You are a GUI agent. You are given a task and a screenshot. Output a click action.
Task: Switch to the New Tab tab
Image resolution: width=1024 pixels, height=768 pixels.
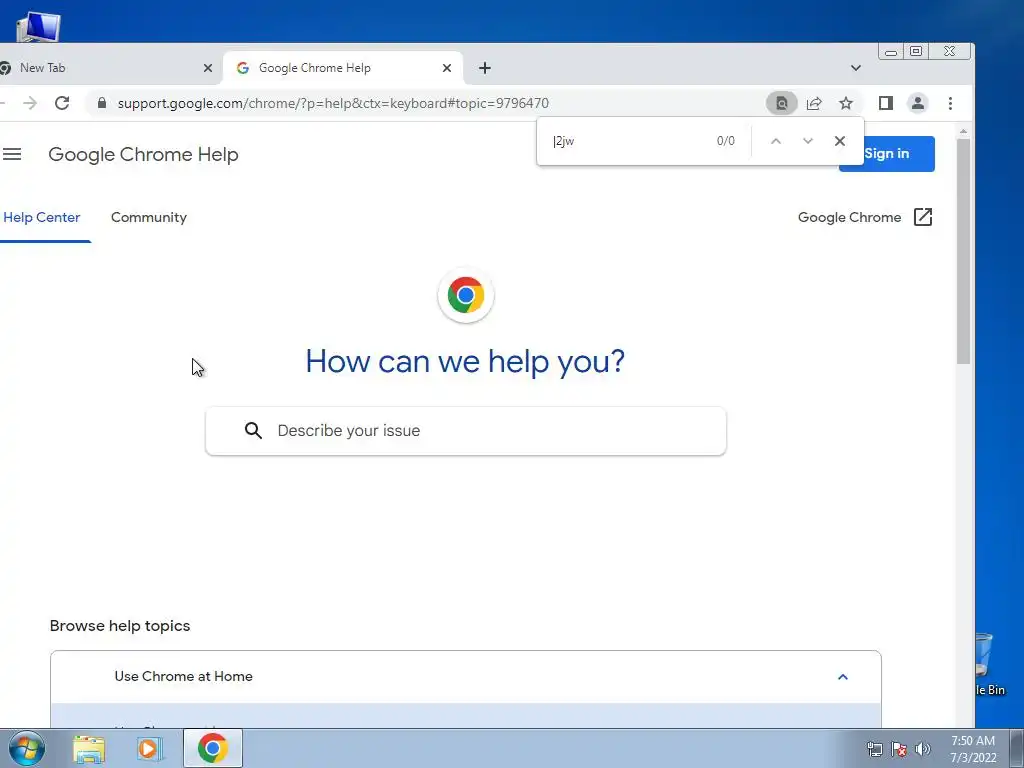coord(104,68)
